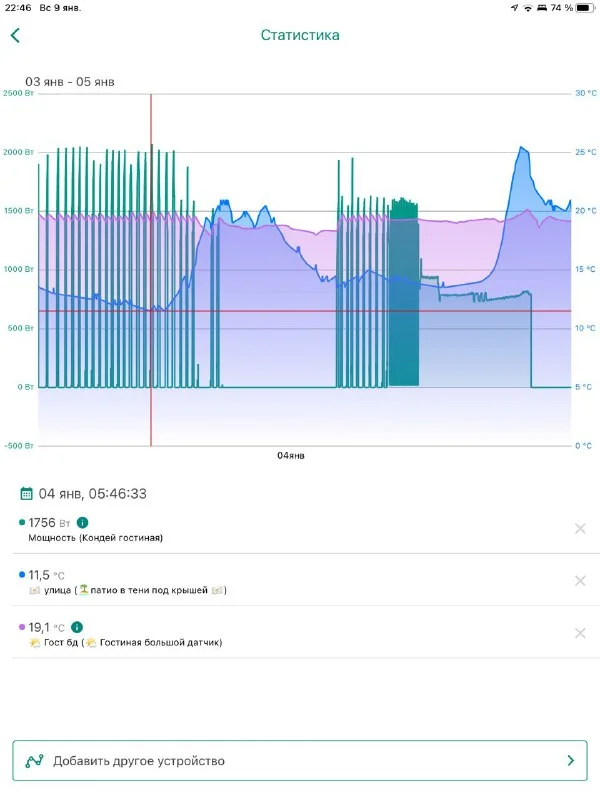Tap the 04янв label on time axis

click(x=291, y=455)
